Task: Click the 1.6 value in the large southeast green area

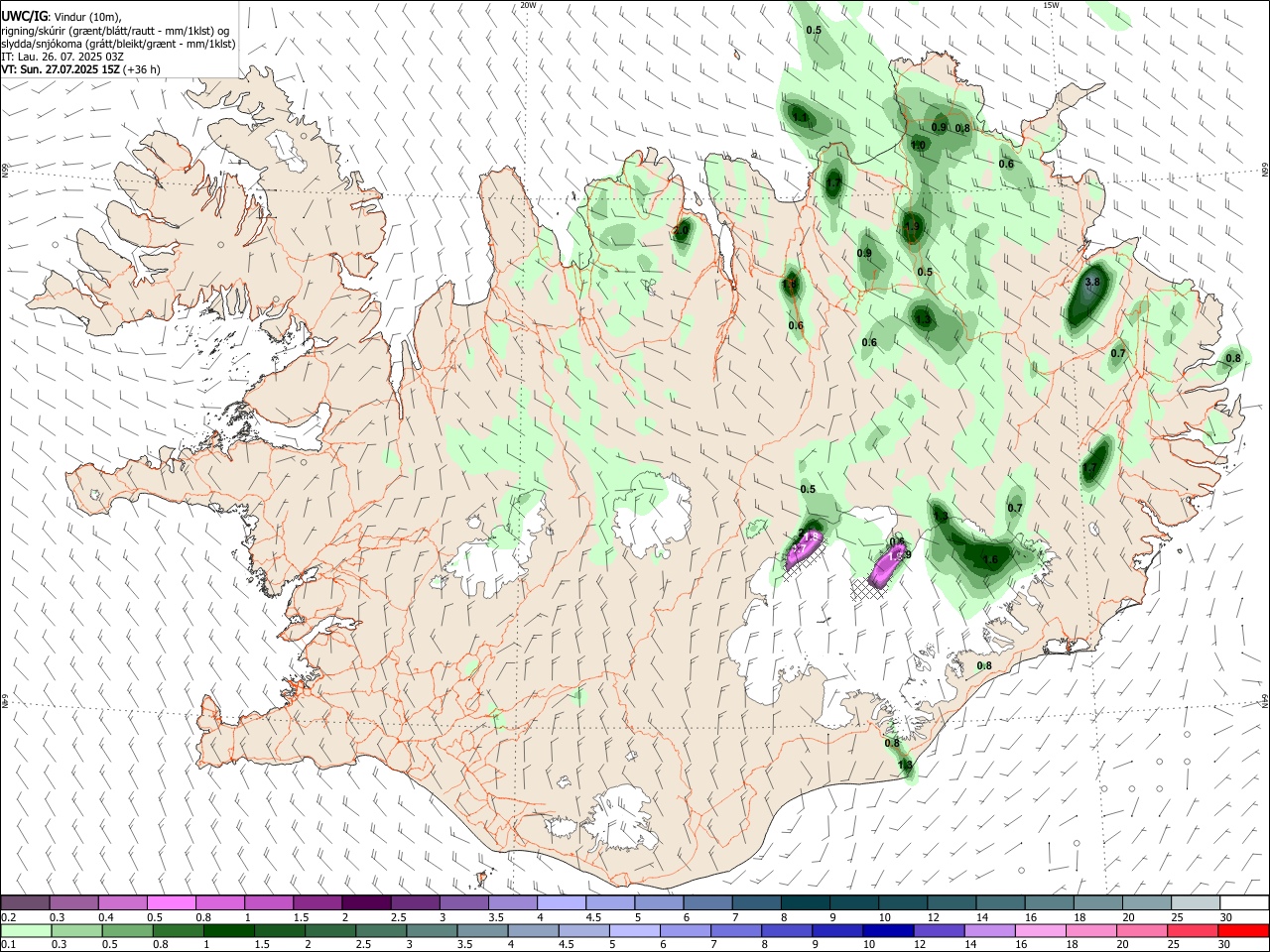Action: click(x=990, y=560)
